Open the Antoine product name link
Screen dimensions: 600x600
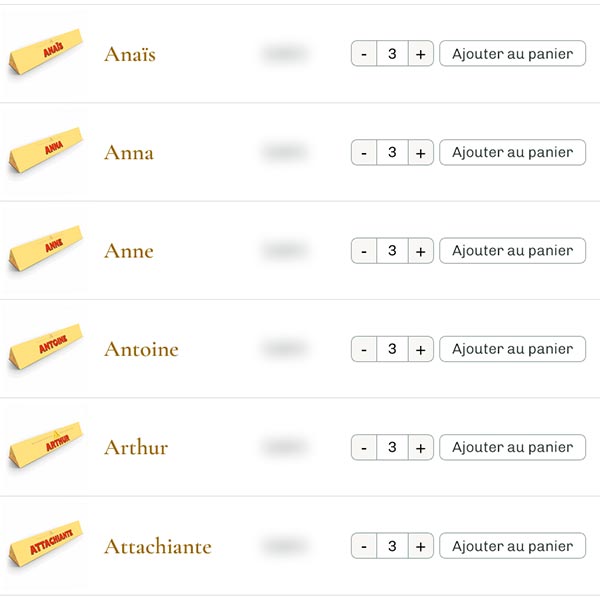(x=141, y=349)
